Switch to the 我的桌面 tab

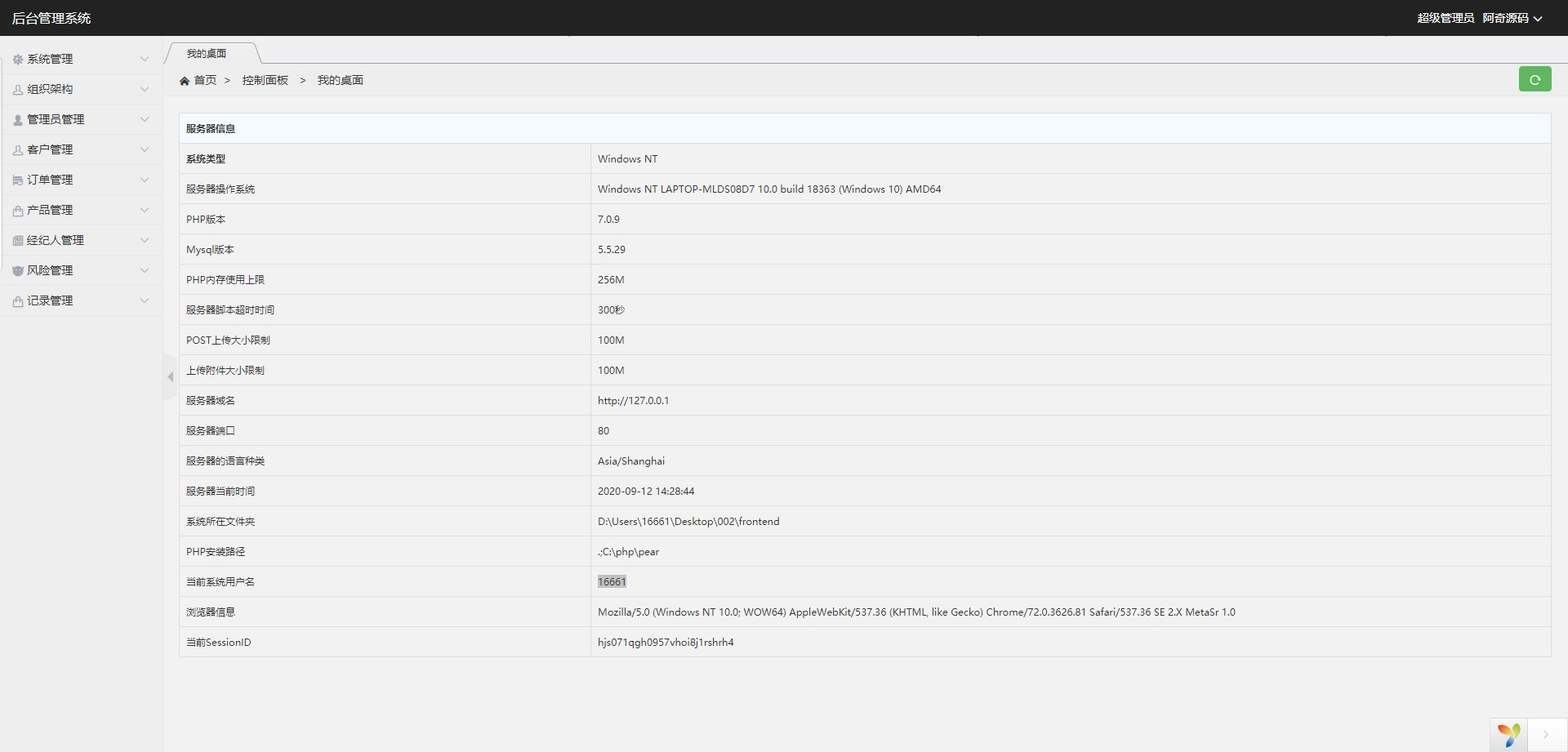[x=207, y=54]
